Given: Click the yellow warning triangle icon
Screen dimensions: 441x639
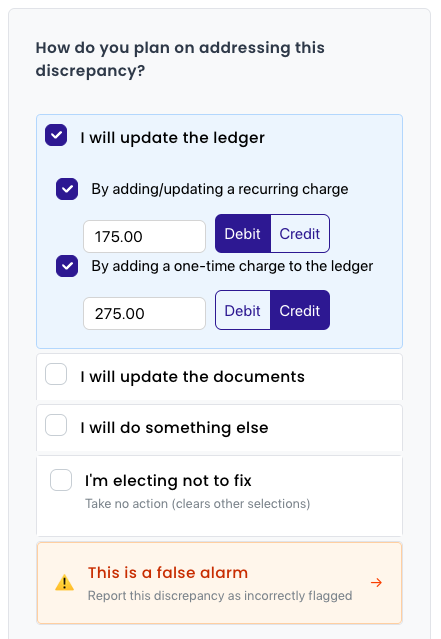Looking at the screenshot, I should pyautogui.click(x=64, y=583).
